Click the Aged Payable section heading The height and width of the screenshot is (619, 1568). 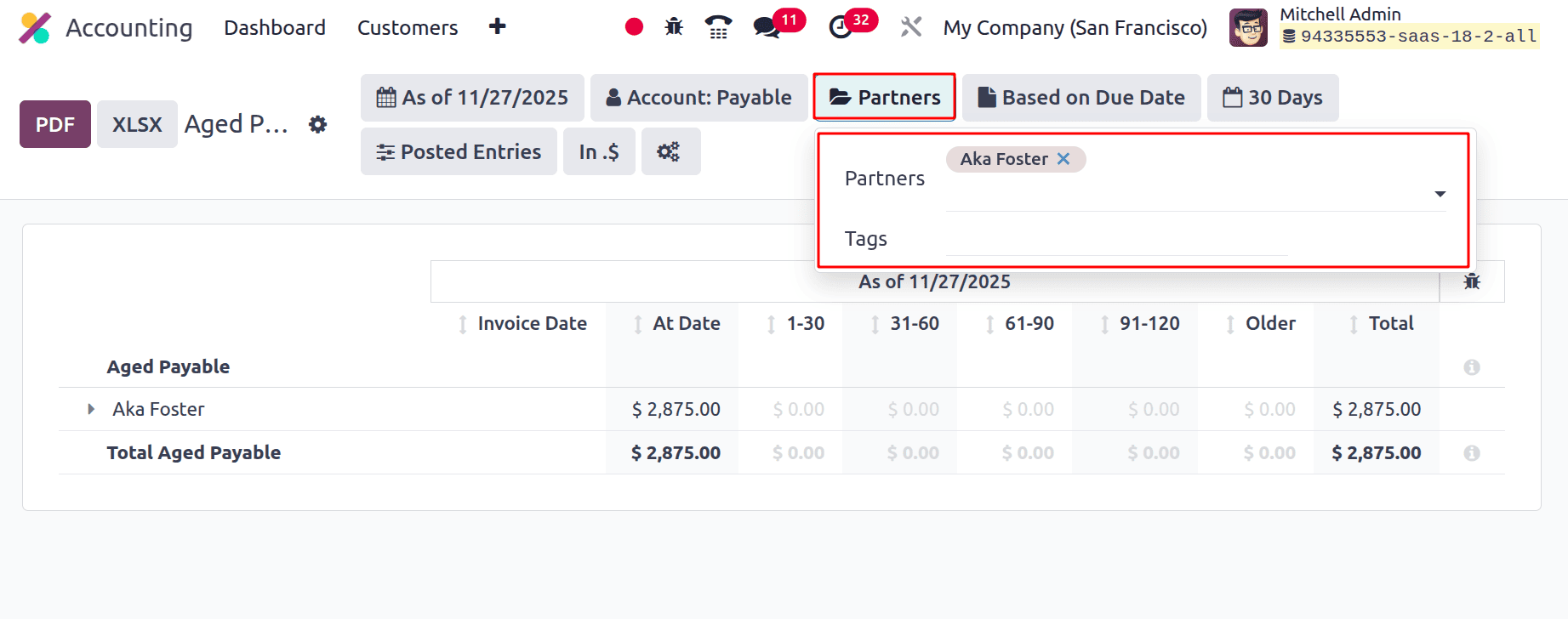coord(168,366)
